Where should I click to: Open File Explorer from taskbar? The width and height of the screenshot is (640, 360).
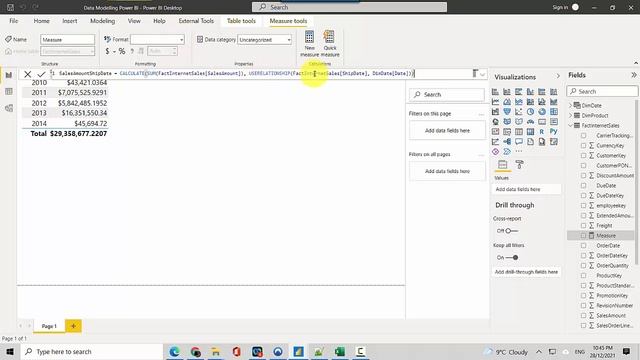216,351
